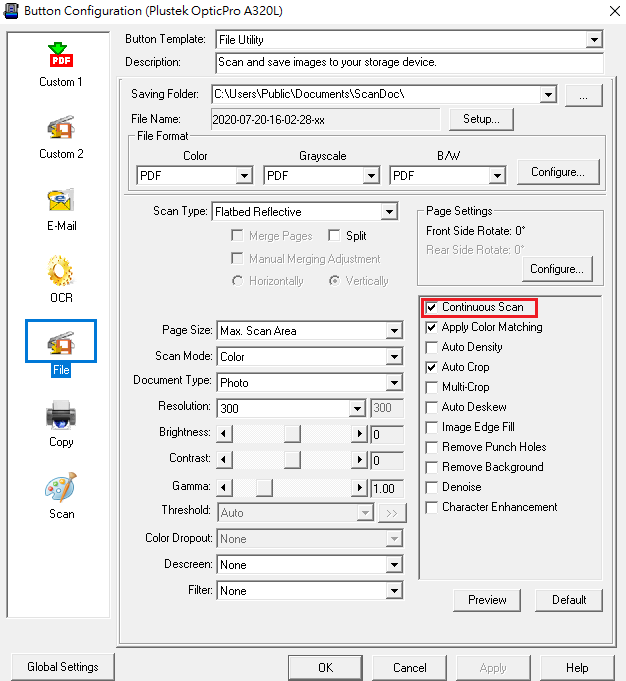Turn on Remove Punch Holes option
The image size is (626, 681).
tap(432, 447)
